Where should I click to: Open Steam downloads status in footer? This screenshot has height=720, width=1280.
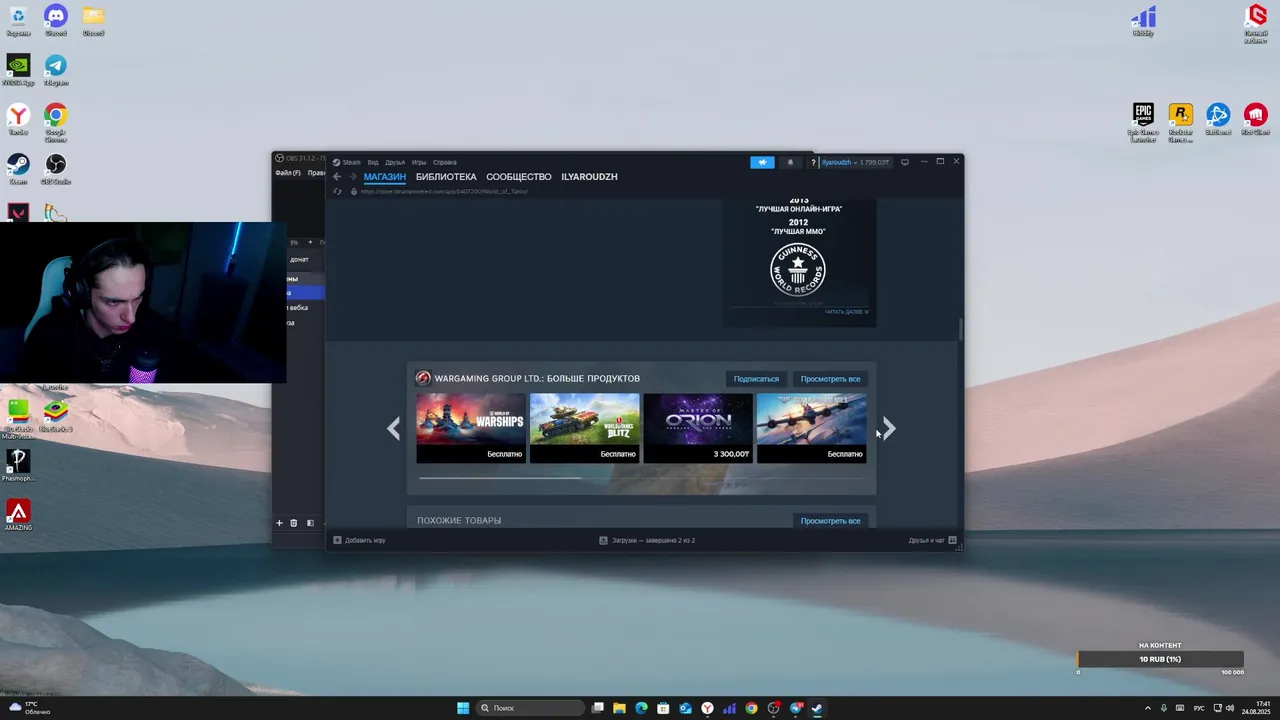coord(647,540)
